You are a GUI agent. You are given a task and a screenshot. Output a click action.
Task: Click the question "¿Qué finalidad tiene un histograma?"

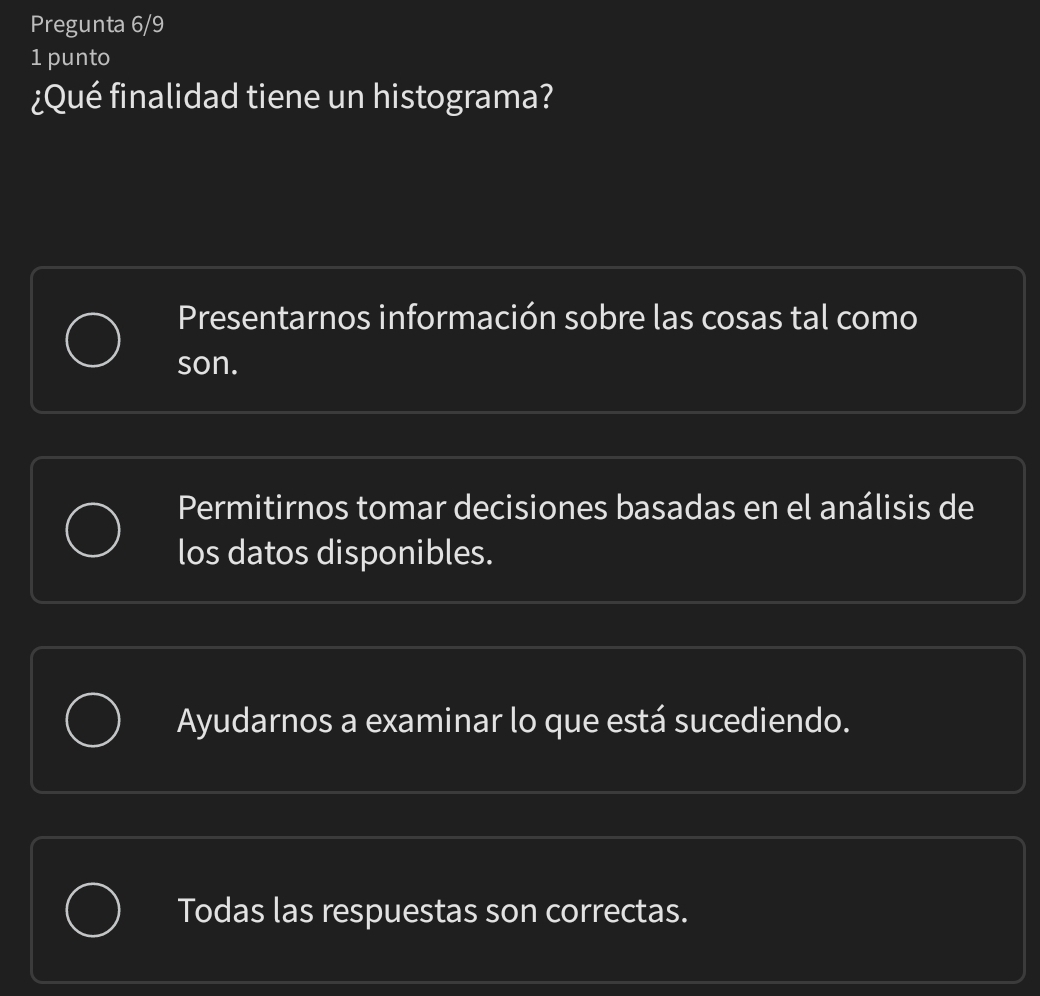click(x=295, y=99)
